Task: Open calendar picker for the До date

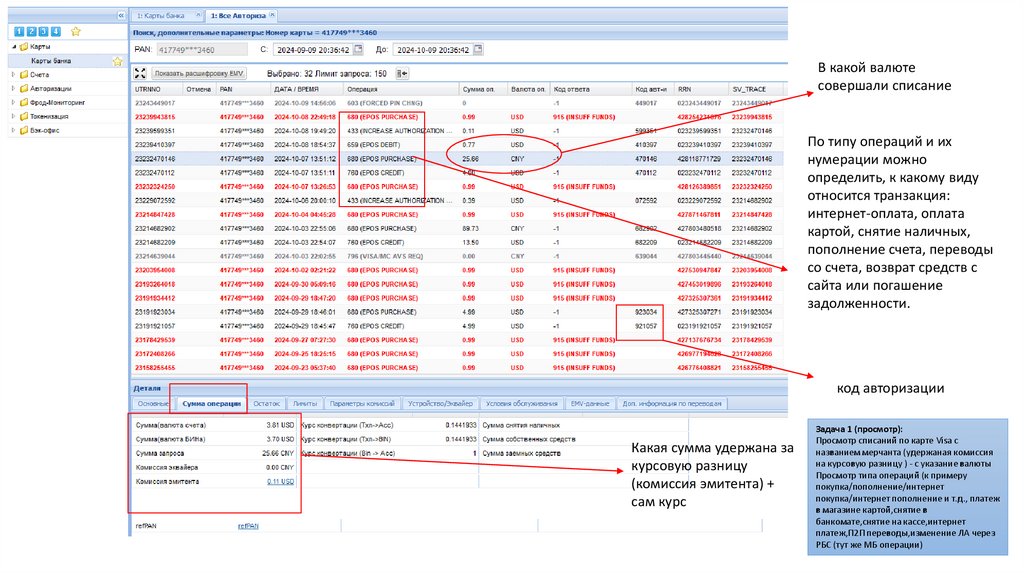Action: point(478,50)
